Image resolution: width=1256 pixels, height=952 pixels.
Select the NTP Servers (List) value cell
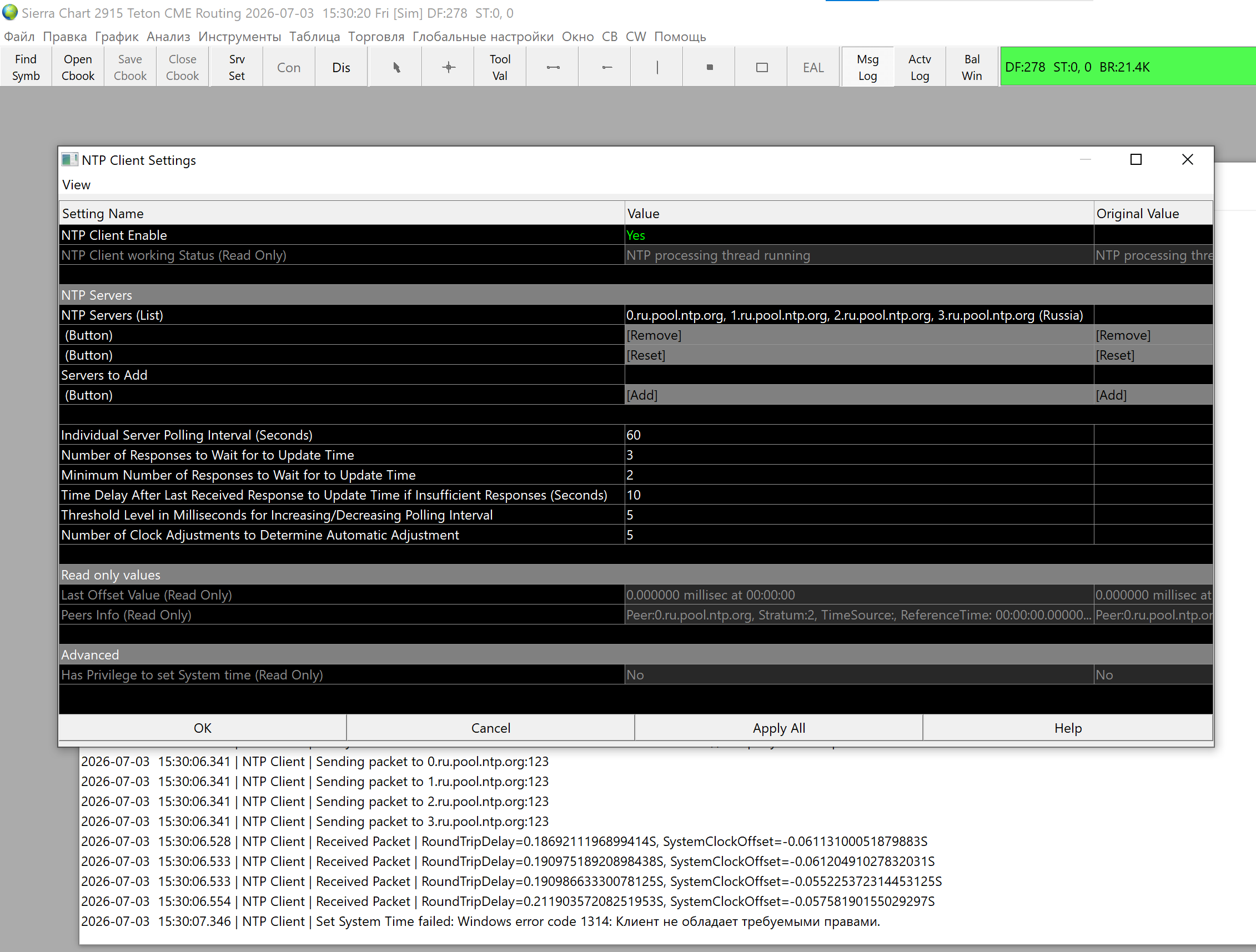pos(859,315)
